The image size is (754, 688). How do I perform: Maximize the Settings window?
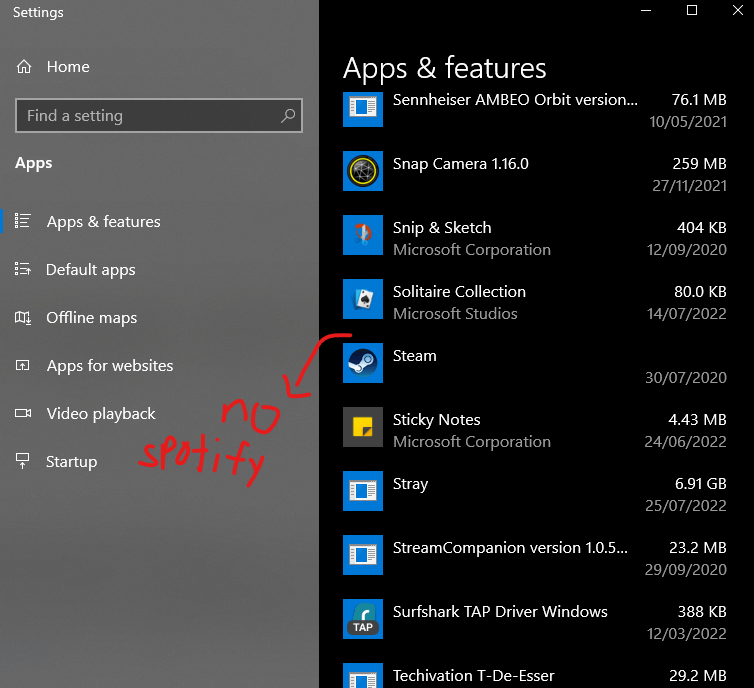click(x=691, y=11)
